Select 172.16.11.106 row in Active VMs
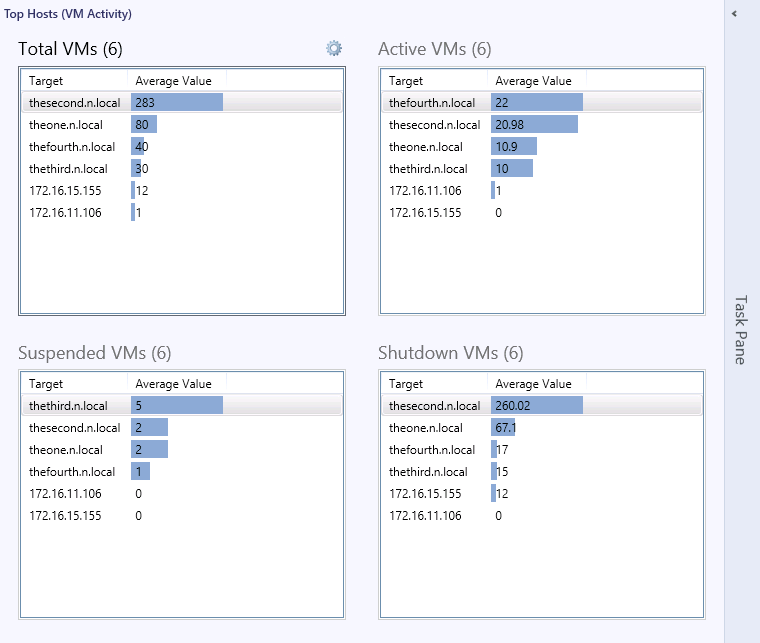760x643 pixels. 425,191
